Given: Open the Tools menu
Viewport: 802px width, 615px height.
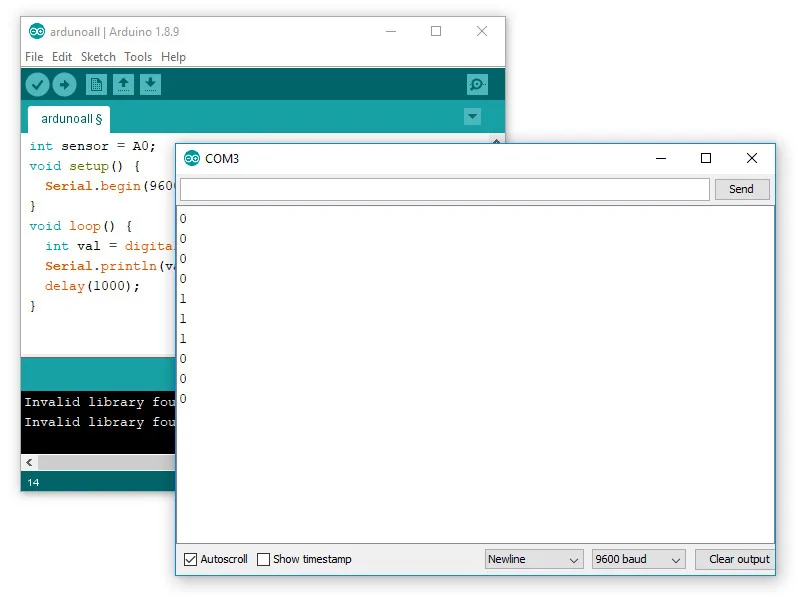Looking at the screenshot, I should point(138,57).
